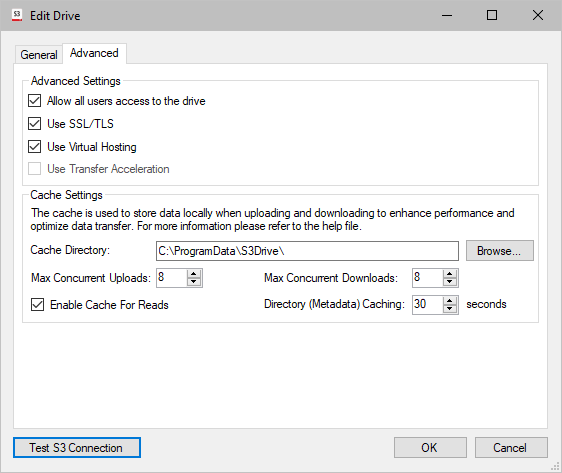562x473 pixels.
Task: Click inside the Cache Directory path field
Action: 307,251
